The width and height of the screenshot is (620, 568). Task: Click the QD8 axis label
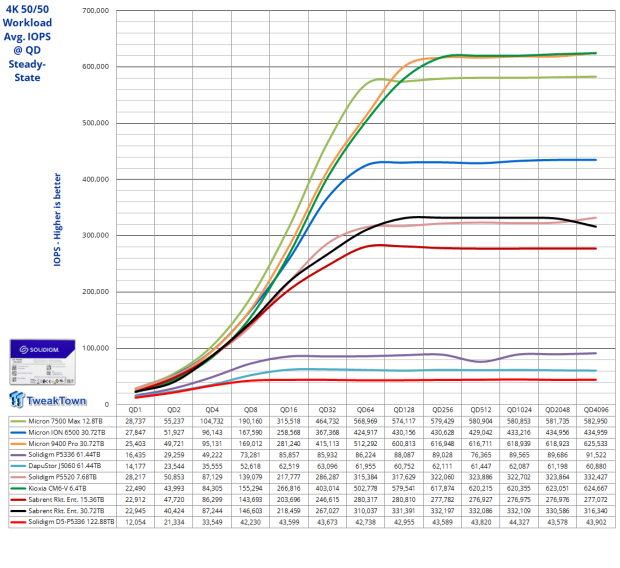pos(250,410)
